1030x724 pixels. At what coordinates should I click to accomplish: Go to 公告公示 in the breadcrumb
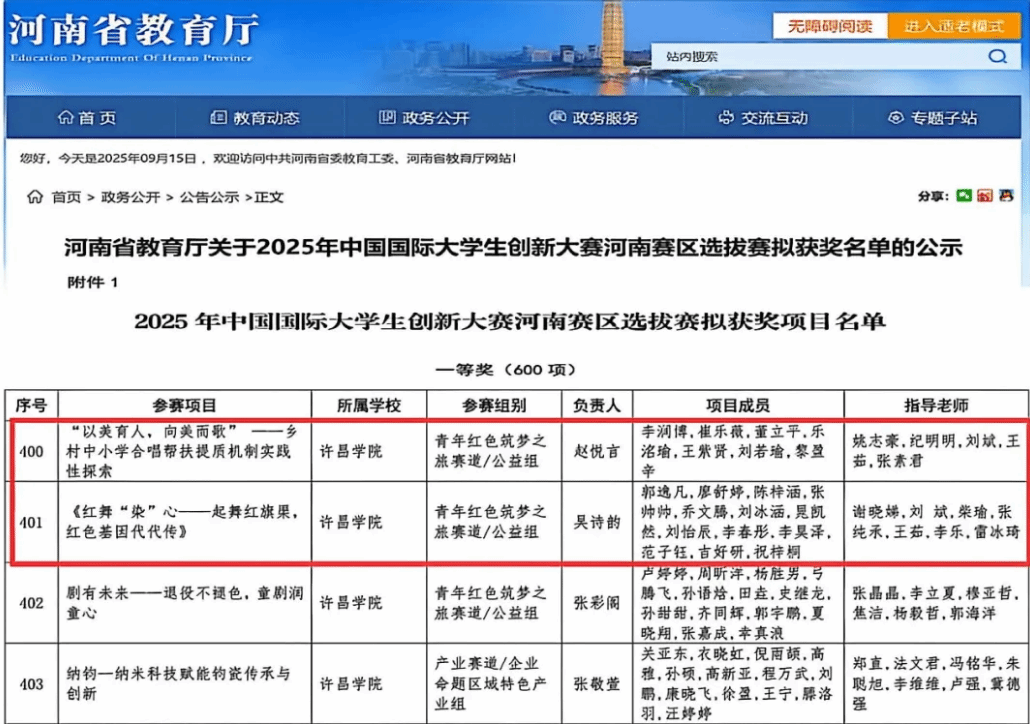point(209,197)
